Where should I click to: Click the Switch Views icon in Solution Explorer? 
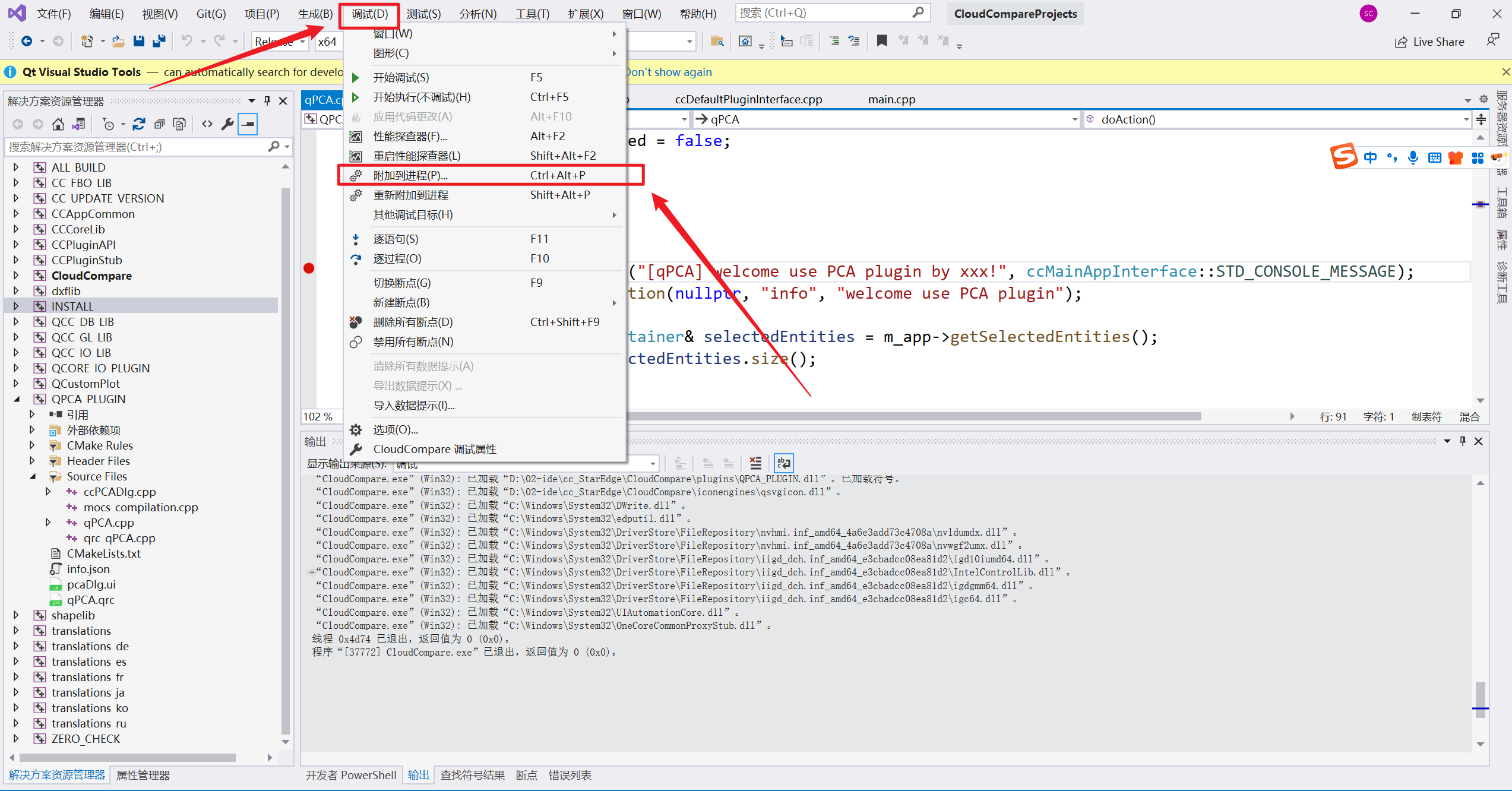(78, 124)
